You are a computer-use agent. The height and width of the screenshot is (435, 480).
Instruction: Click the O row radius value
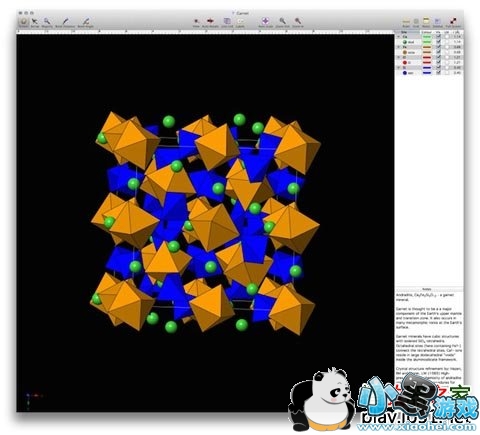tap(457, 57)
